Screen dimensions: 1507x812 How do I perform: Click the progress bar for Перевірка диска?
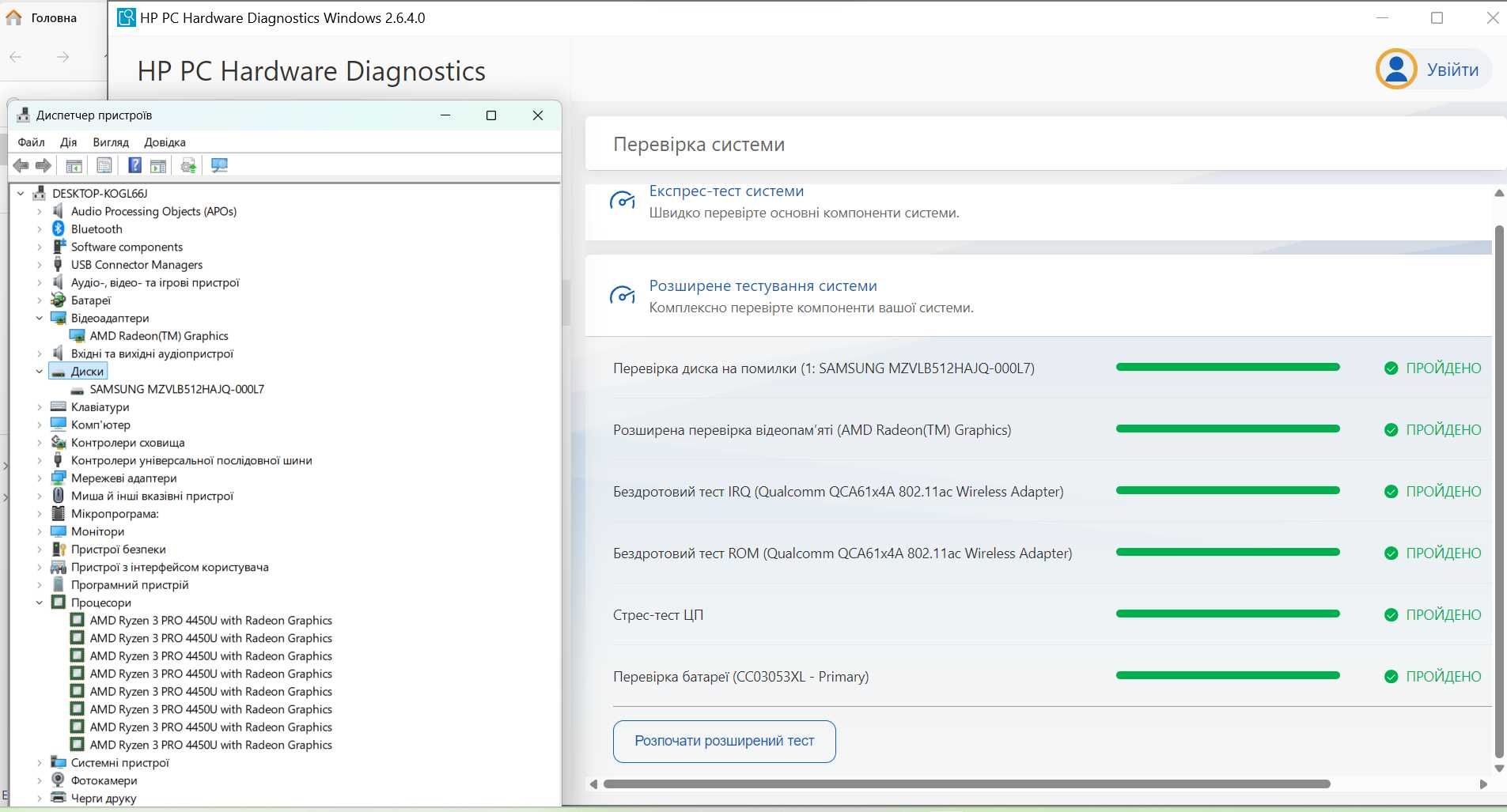[x=1228, y=367]
